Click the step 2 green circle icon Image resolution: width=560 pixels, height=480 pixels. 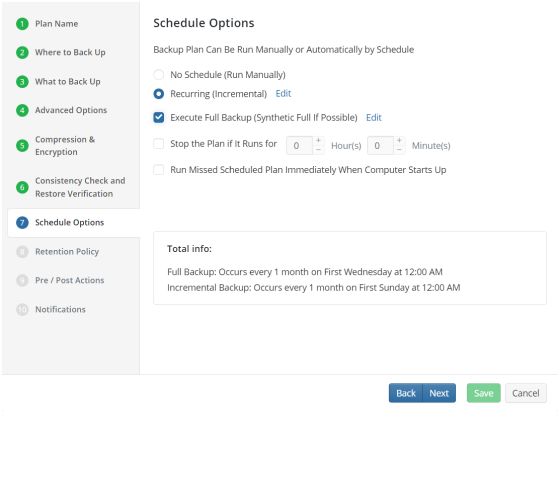click(x=22, y=52)
